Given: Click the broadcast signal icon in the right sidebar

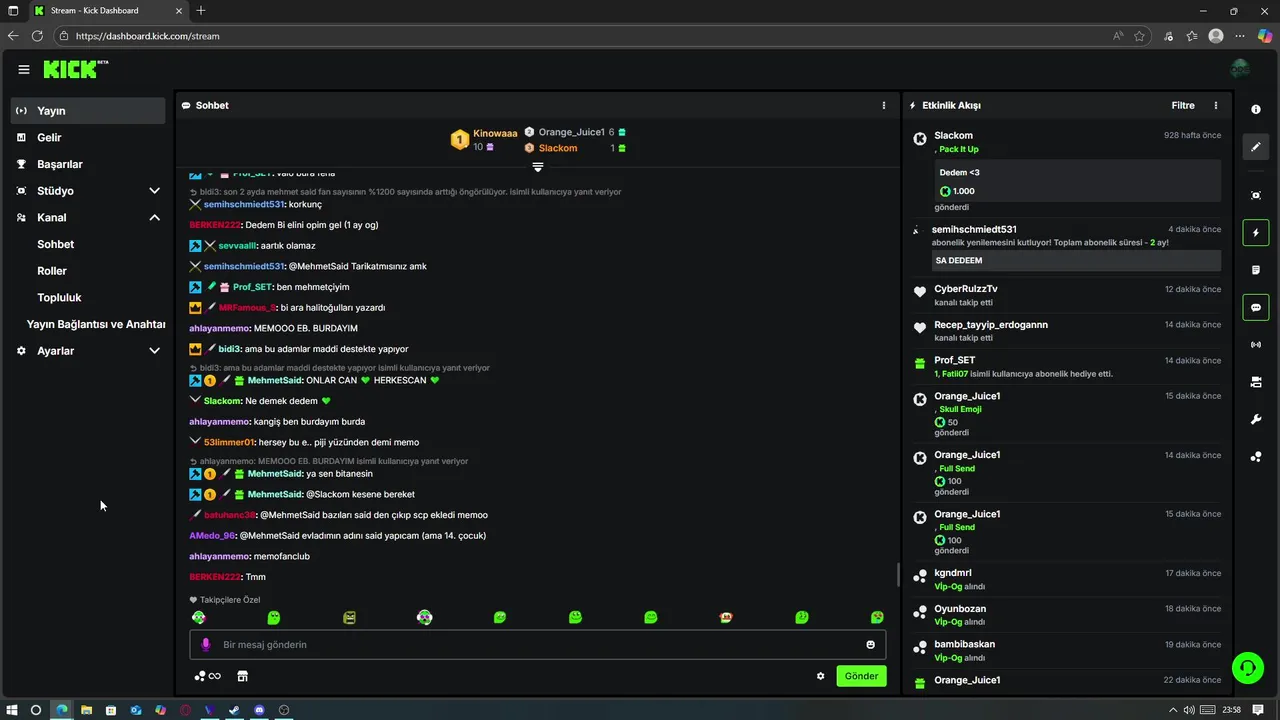Looking at the screenshot, I should [x=1256, y=345].
